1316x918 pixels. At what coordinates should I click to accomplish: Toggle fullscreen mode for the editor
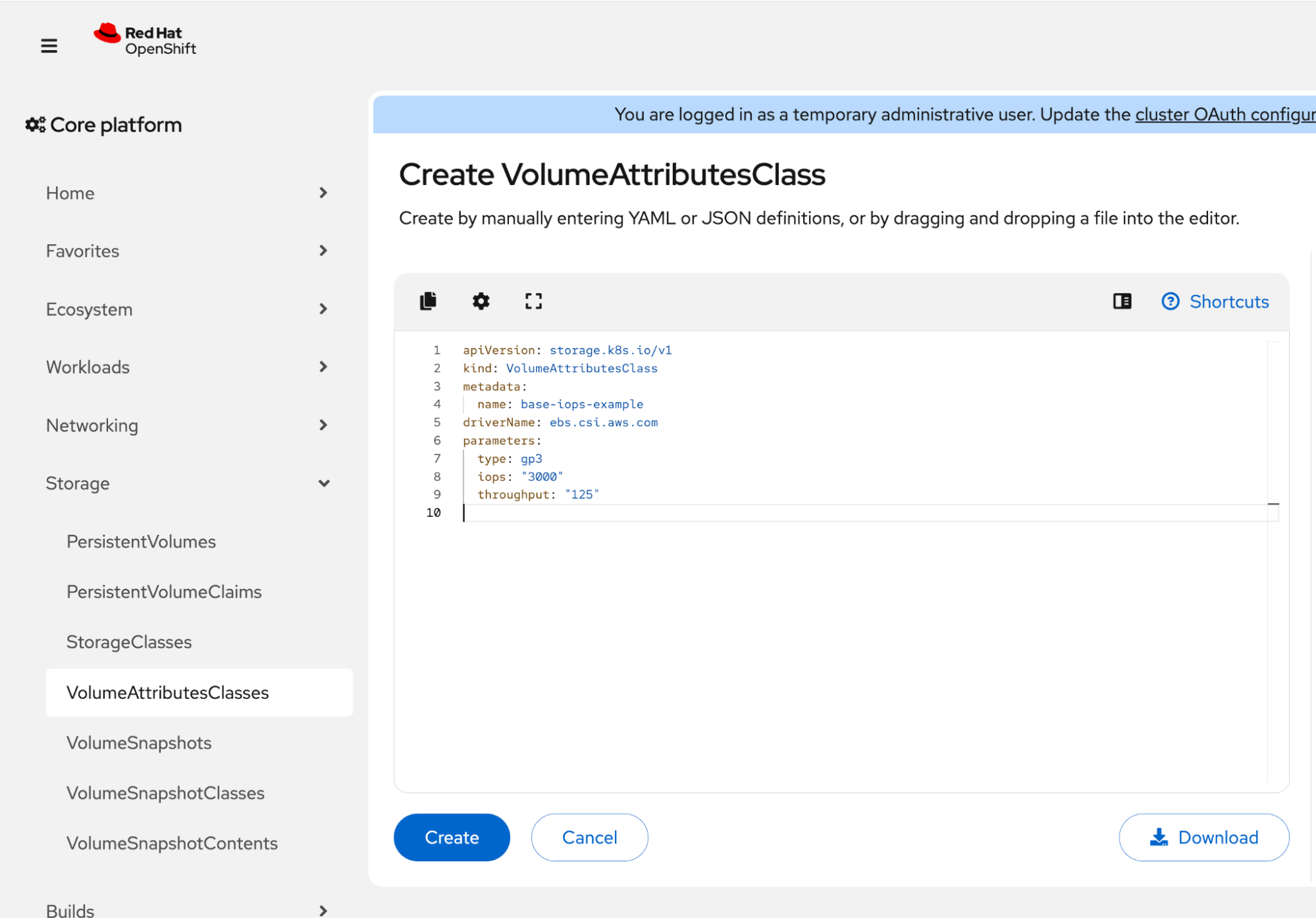[533, 301]
